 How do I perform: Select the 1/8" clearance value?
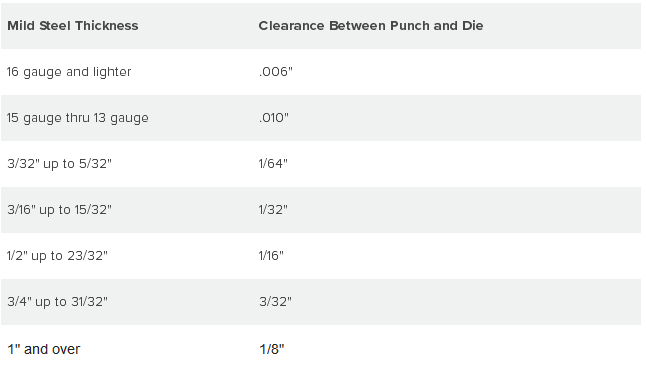(x=272, y=349)
